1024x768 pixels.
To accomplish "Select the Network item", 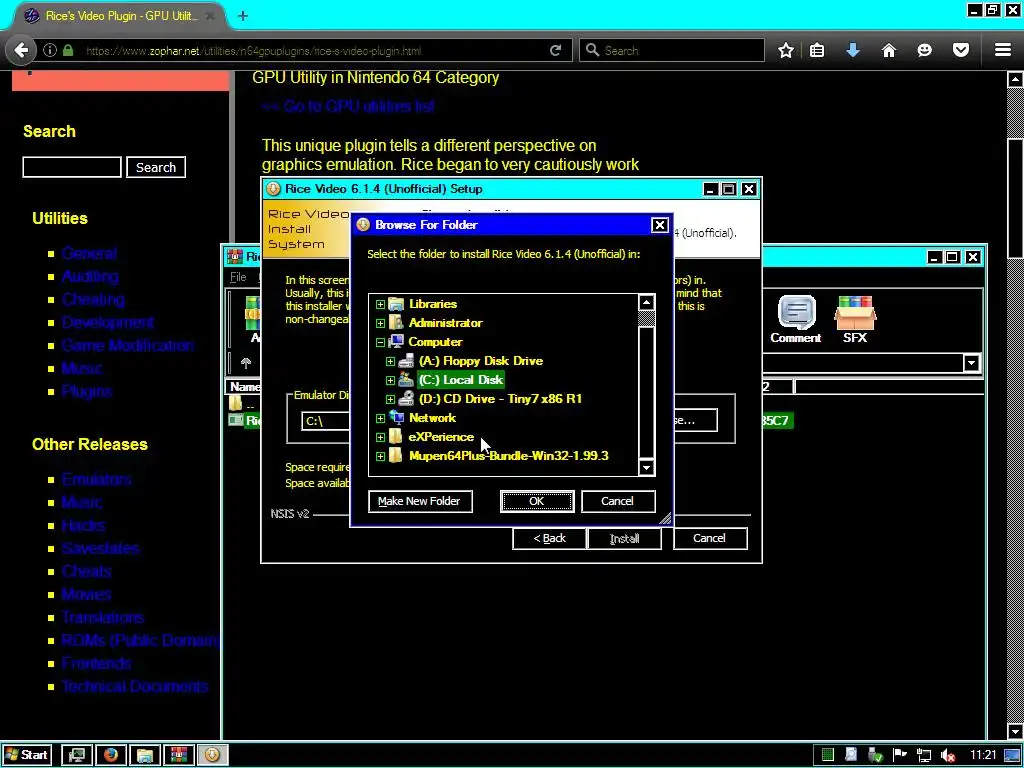I will pos(432,417).
